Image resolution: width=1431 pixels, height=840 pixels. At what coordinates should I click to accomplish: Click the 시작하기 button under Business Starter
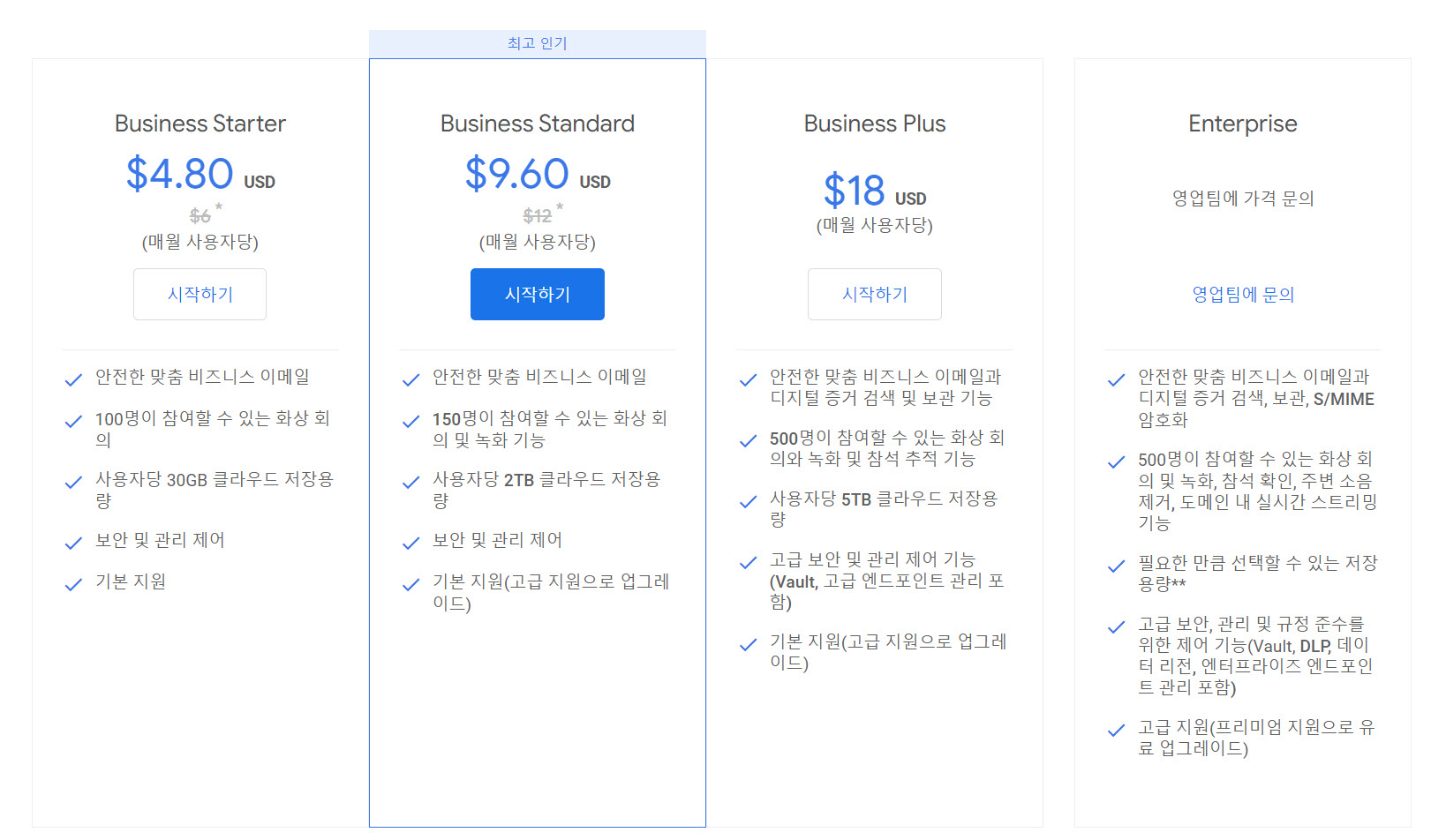click(x=200, y=294)
